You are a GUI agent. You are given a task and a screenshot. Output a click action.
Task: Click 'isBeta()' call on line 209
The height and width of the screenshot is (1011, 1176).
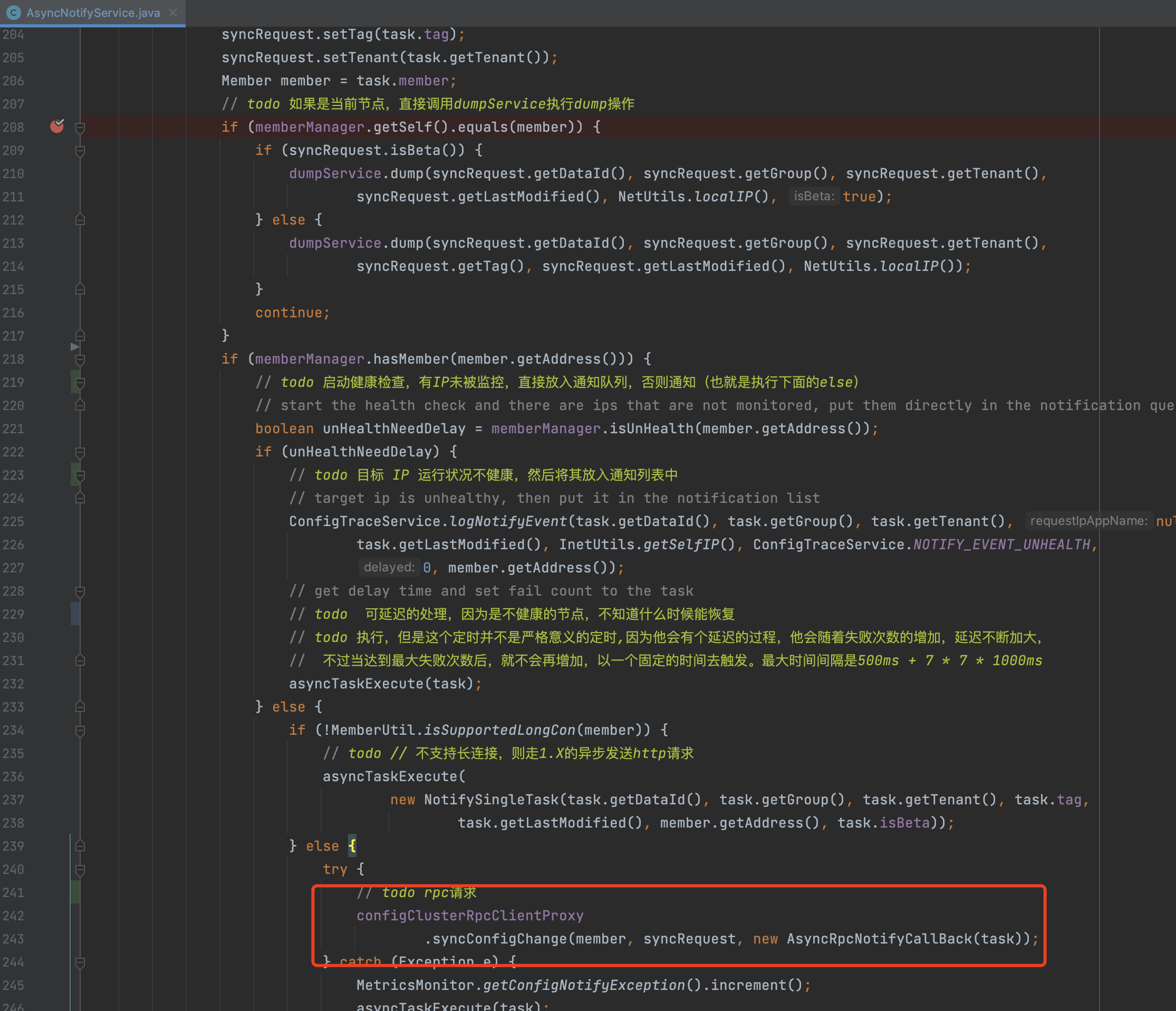[424, 150]
